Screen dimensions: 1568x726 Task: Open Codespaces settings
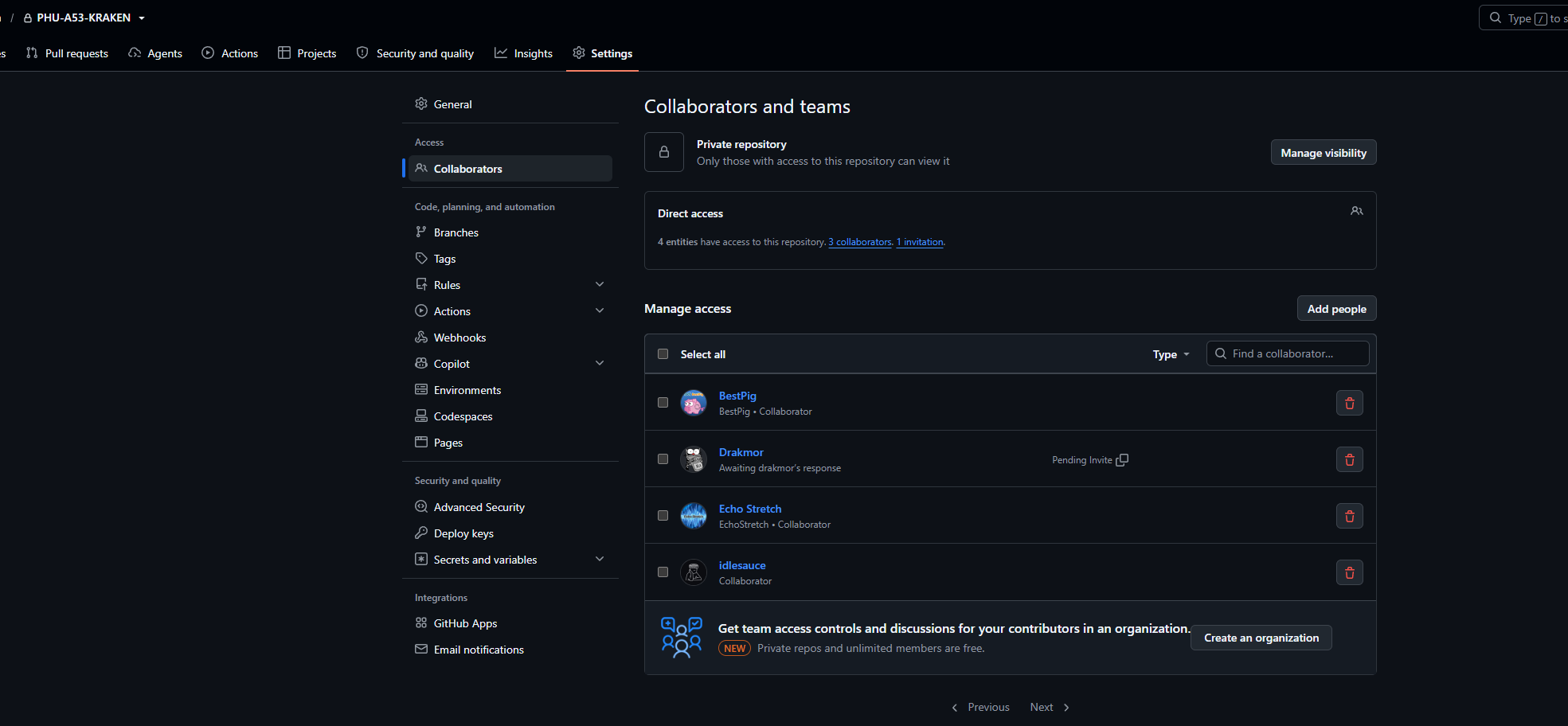(x=510, y=416)
